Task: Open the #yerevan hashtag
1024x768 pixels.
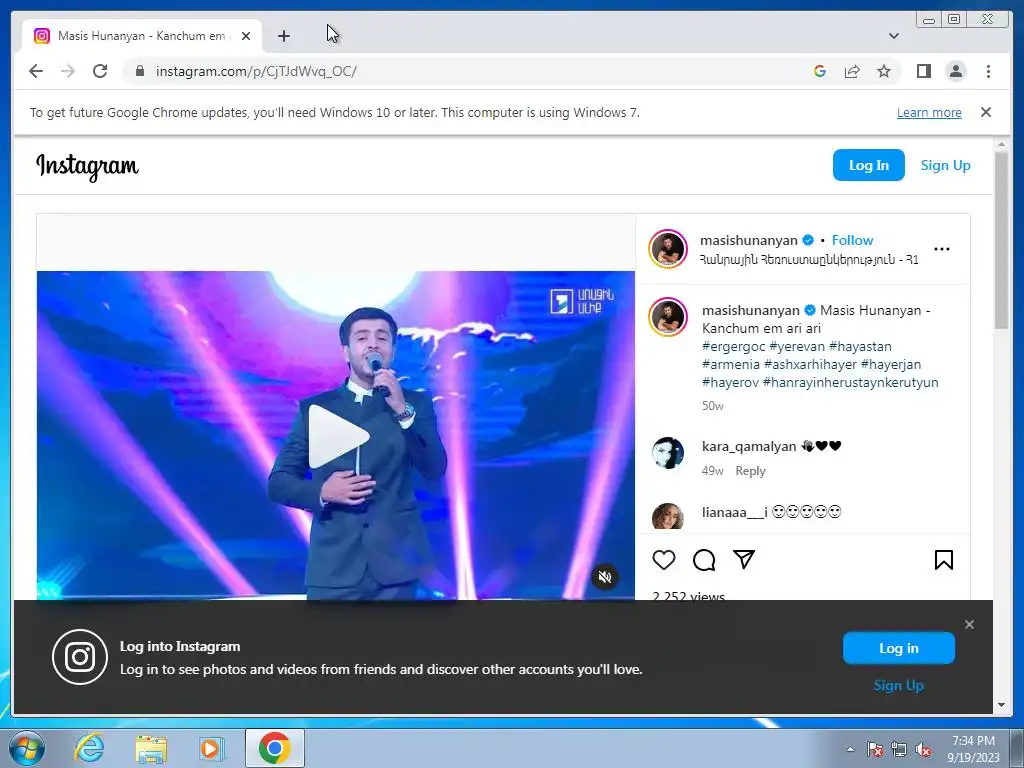Action: pos(797,347)
